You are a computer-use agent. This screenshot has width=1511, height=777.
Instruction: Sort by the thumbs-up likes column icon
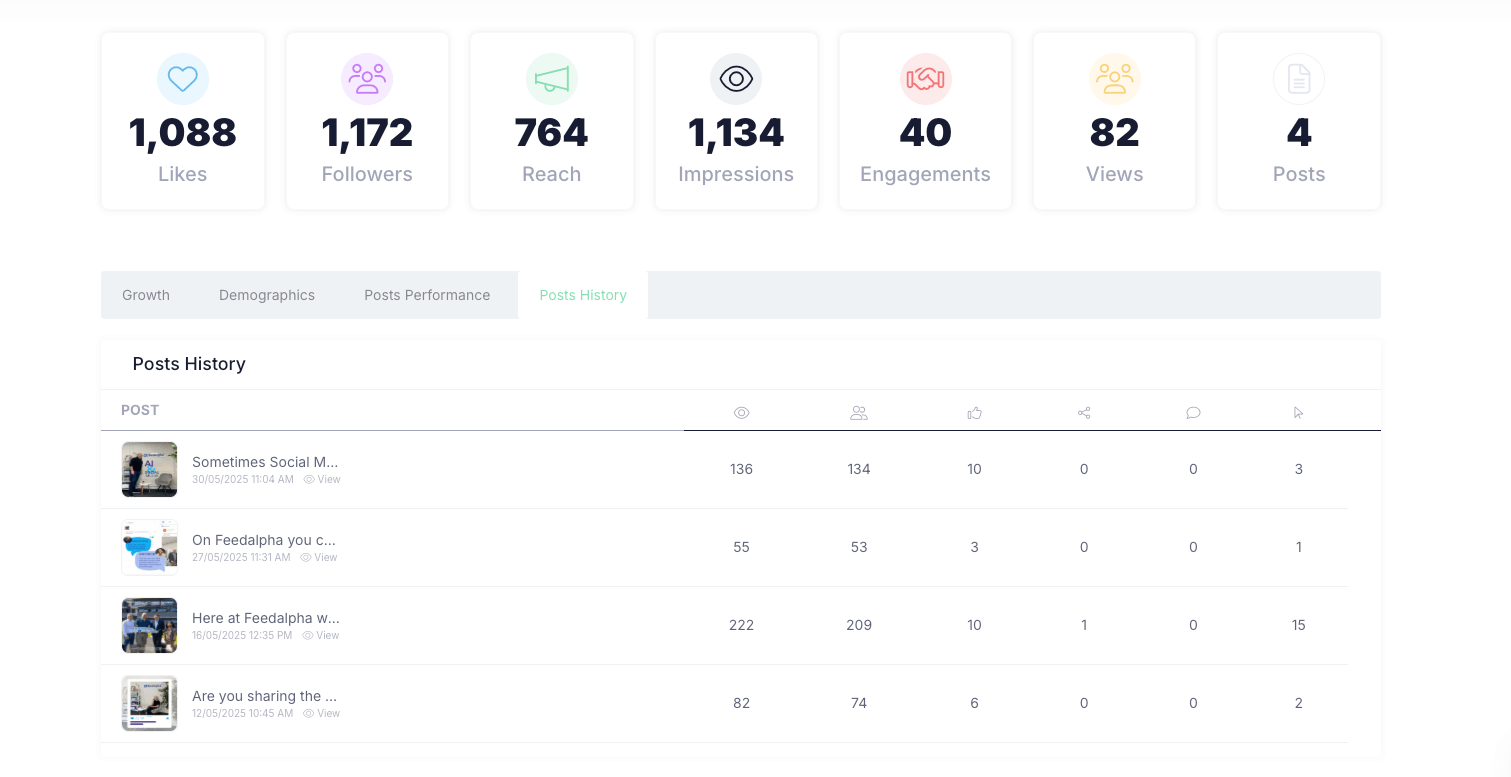tap(974, 412)
